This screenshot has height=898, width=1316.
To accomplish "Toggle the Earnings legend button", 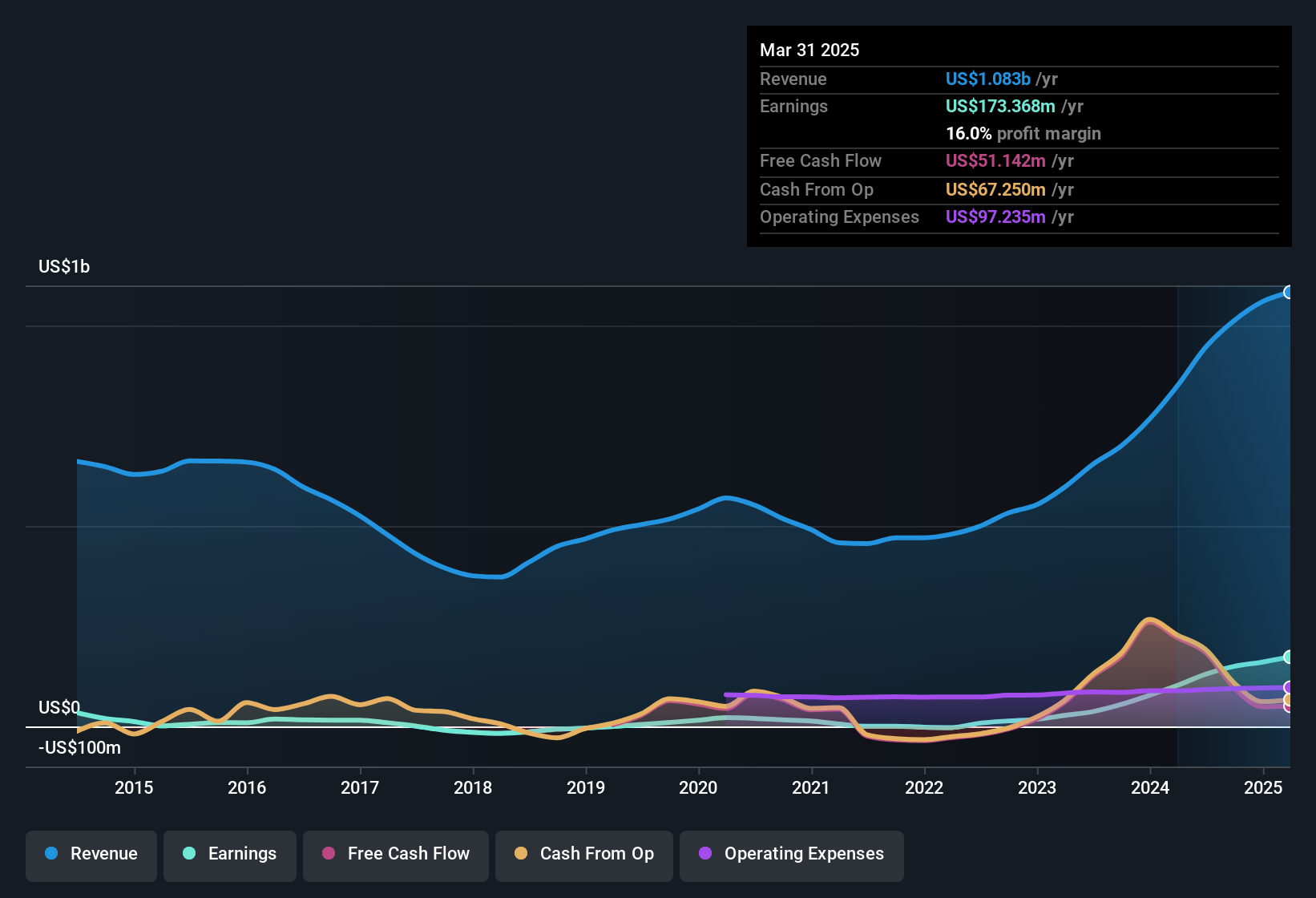I will [230, 856].
